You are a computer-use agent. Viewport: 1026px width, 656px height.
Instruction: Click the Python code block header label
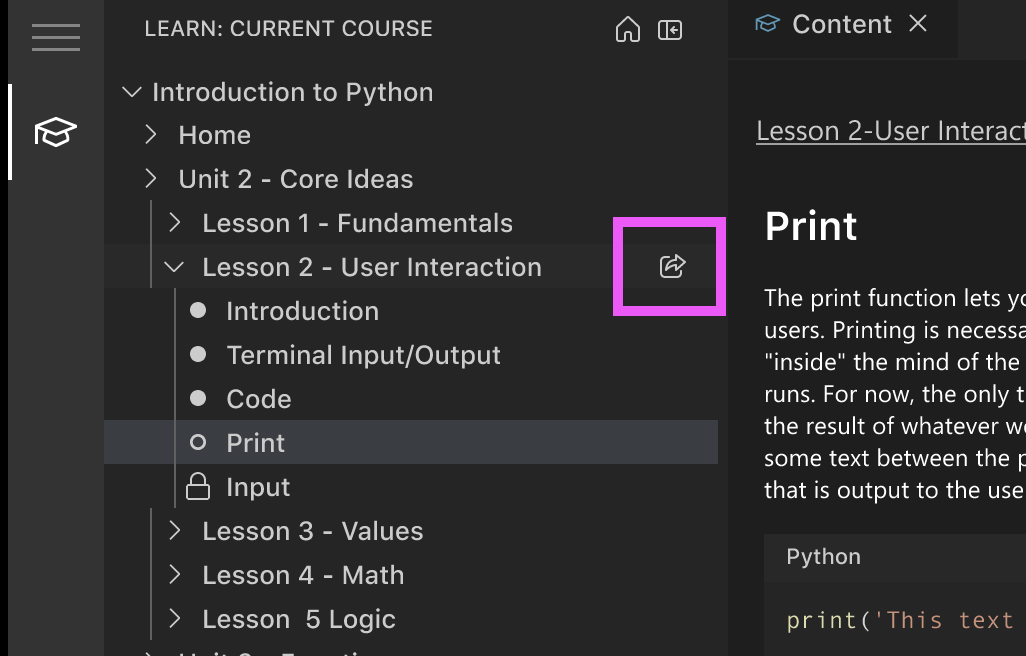[823, 556]
